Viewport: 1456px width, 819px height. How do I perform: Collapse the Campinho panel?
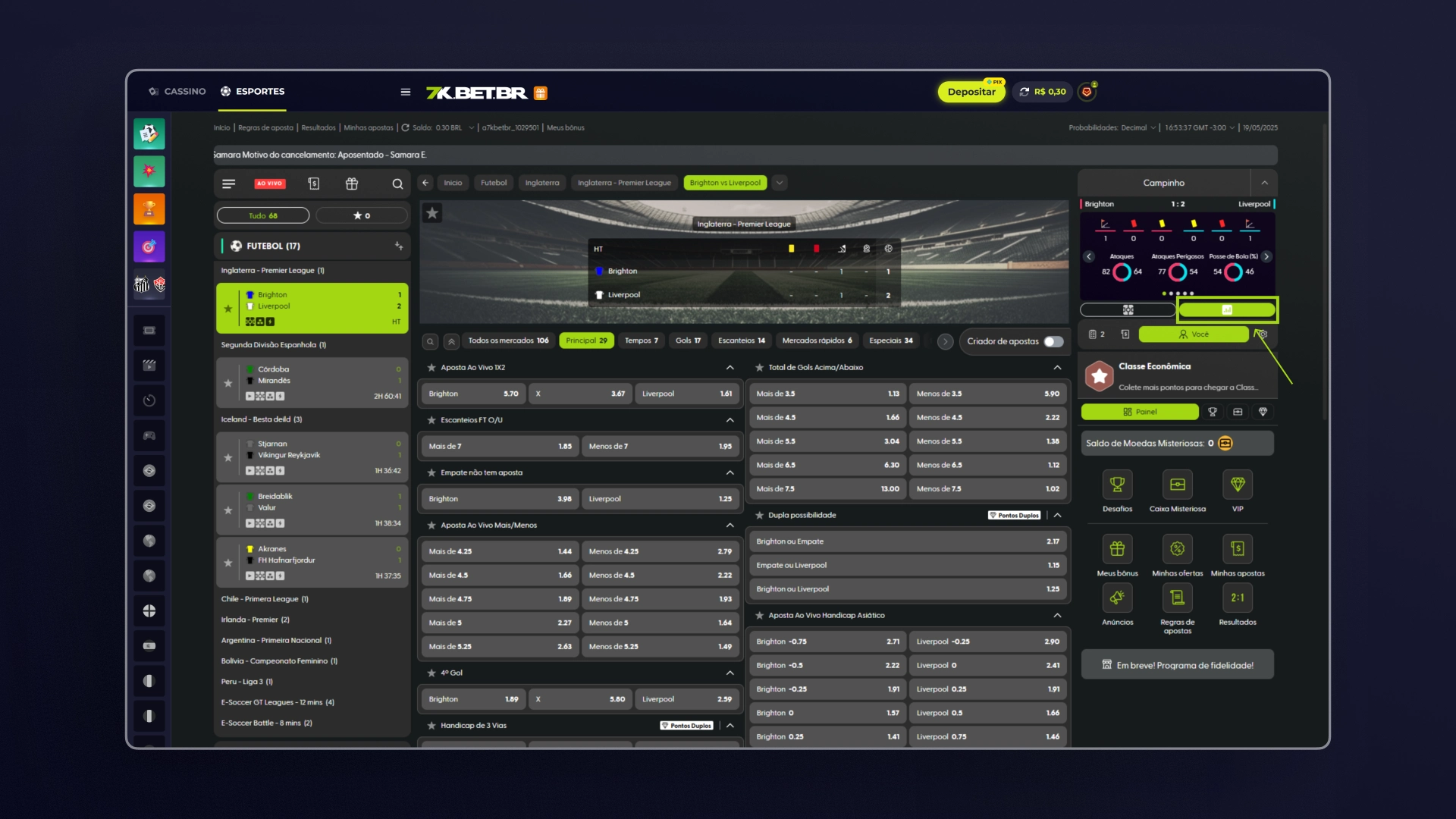pos(1264,184)
